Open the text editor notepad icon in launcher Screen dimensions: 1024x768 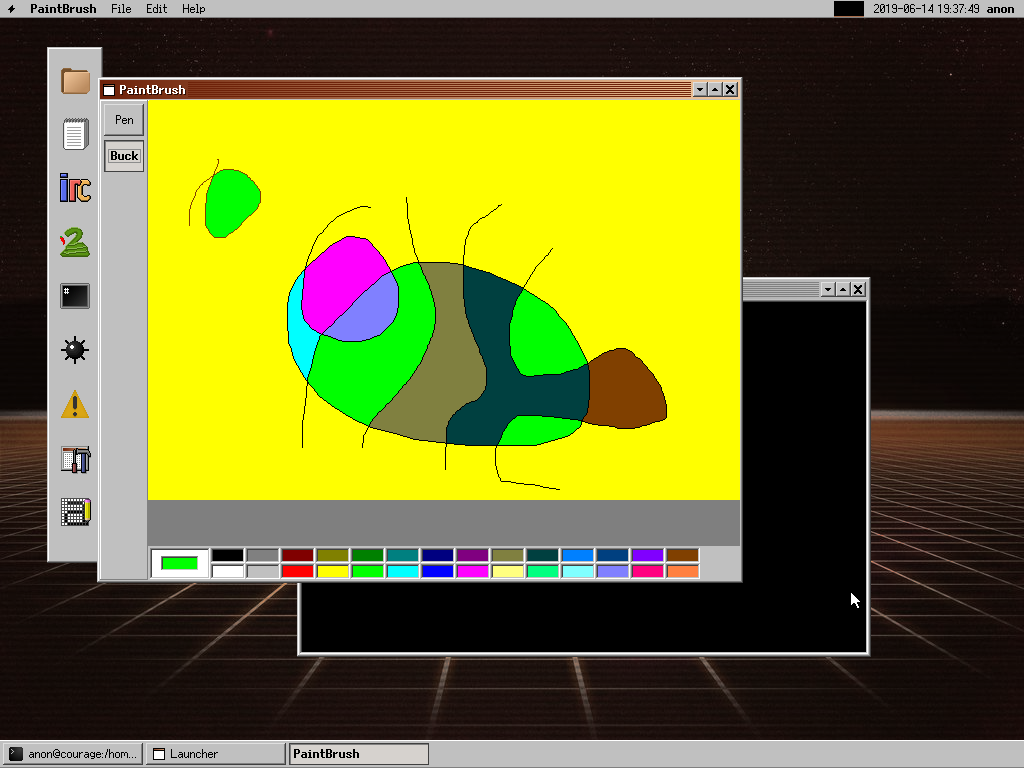coord(75,134)
